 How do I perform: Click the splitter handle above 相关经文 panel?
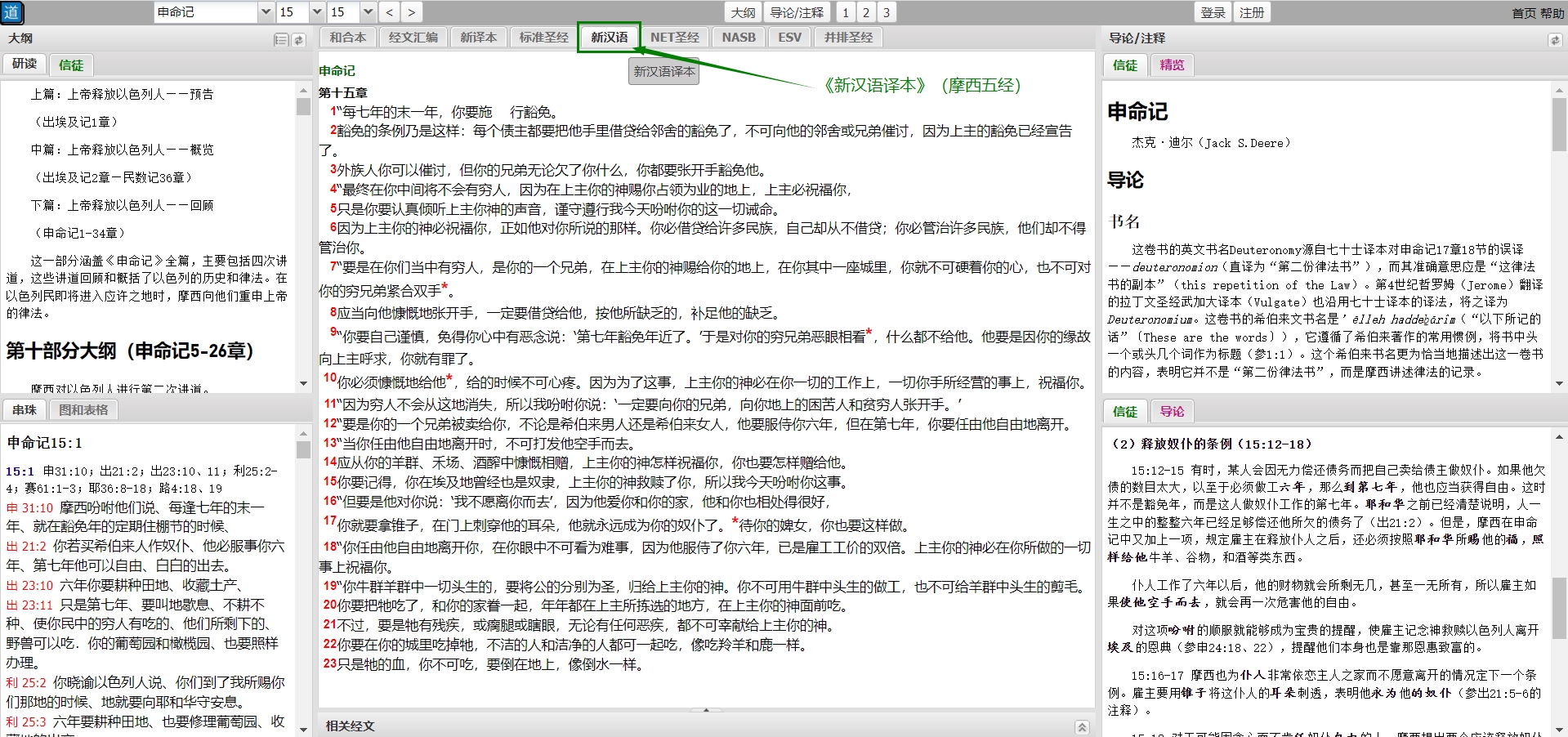[x=706, y=710]
